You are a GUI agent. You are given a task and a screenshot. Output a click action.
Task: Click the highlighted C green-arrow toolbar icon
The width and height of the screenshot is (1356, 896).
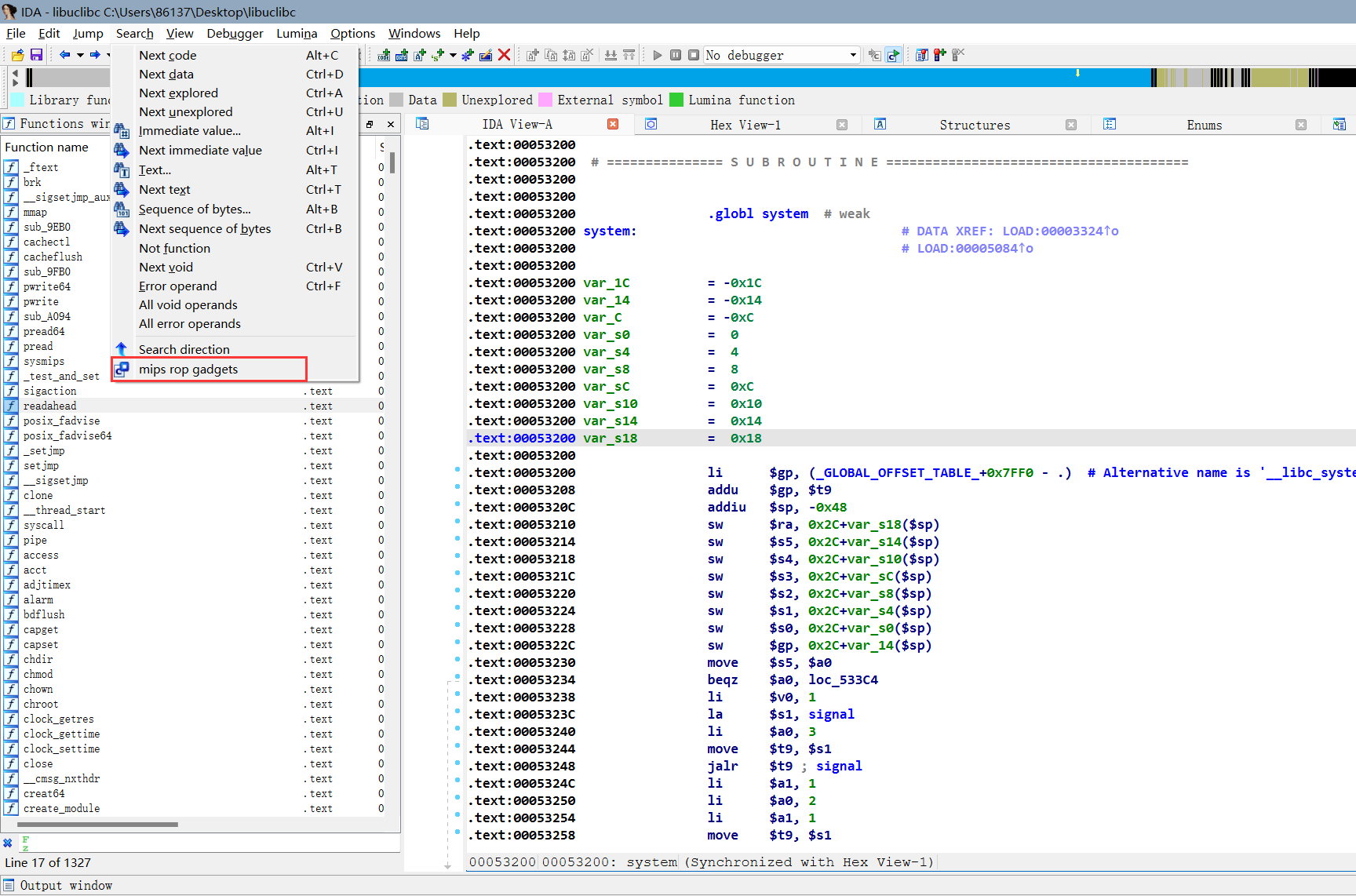(x=893, y=55)
